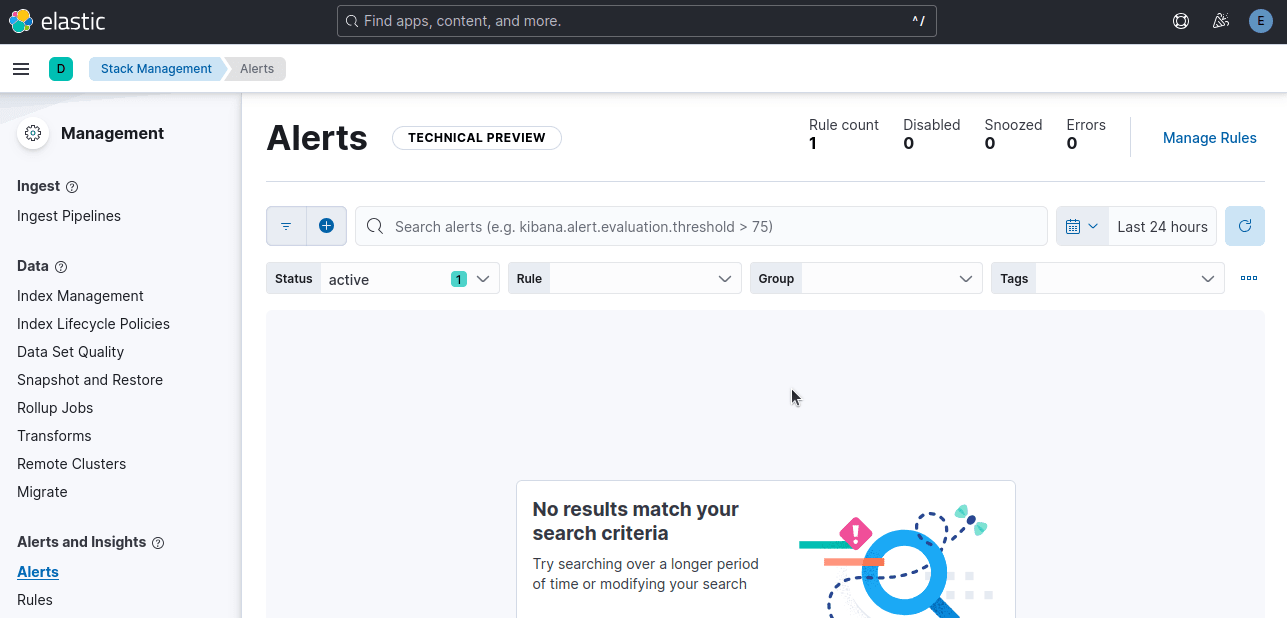Open Migrate page
The height and width of the screenshot is (618, 1287).
point(42,492)
